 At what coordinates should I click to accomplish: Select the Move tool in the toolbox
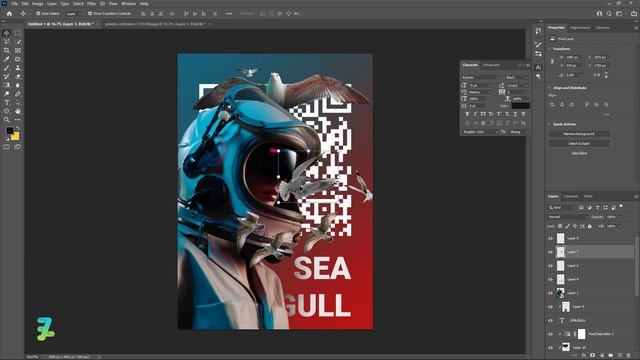pyautogui.click(x=7, y=33)
